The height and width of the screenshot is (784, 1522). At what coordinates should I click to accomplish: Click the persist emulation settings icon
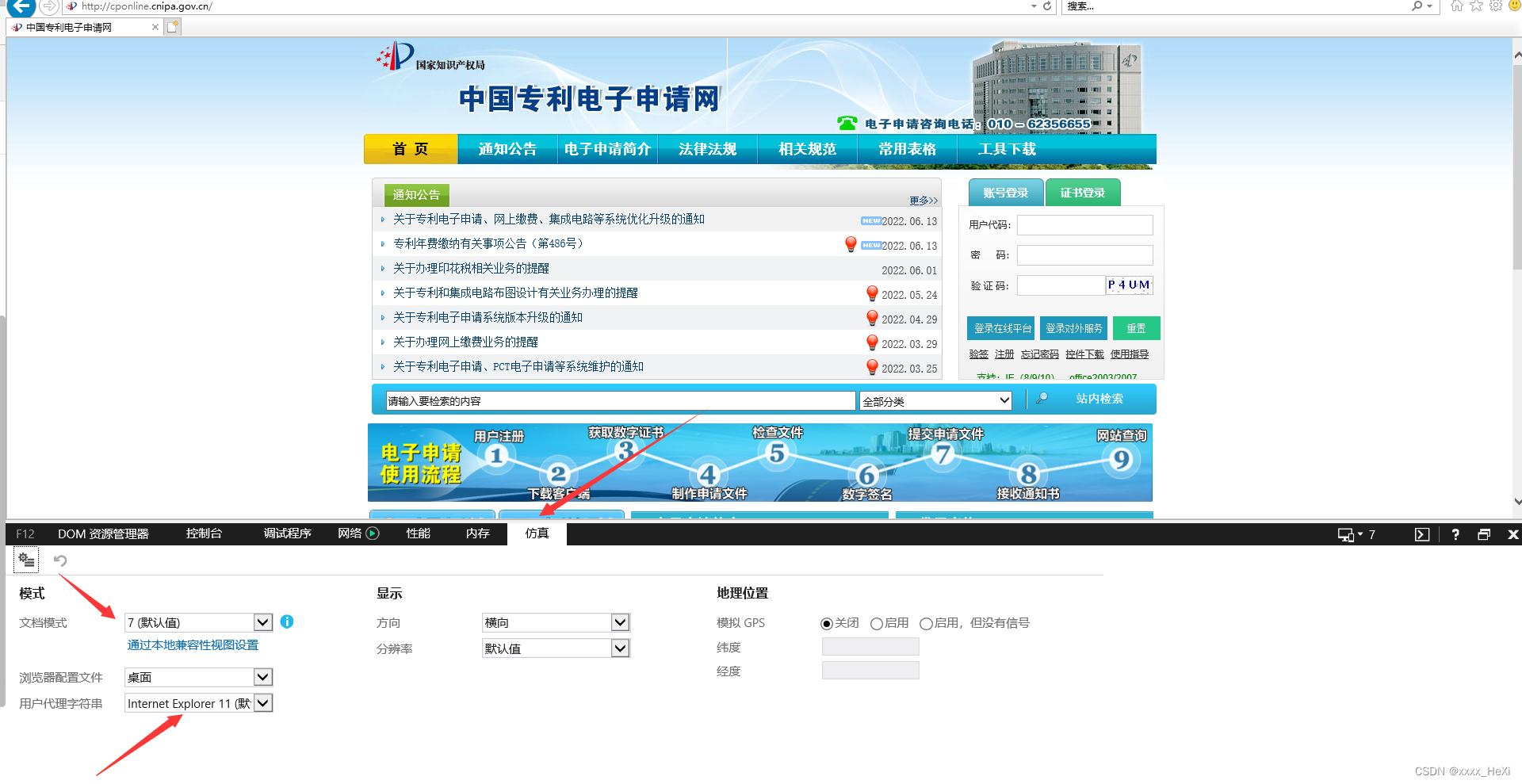tap(26, 560)
